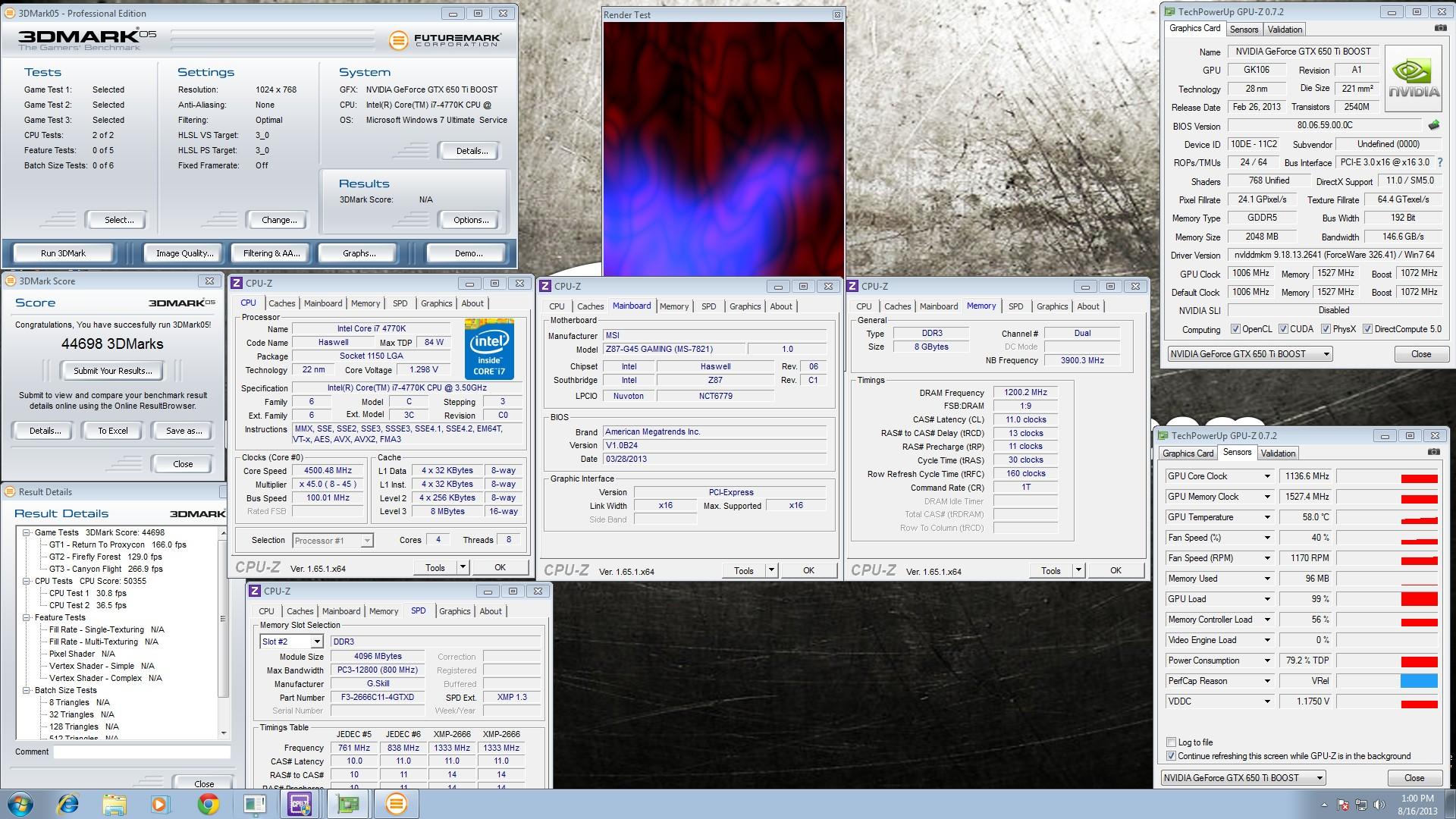Click Submit Your Results button

pos(113,371)
